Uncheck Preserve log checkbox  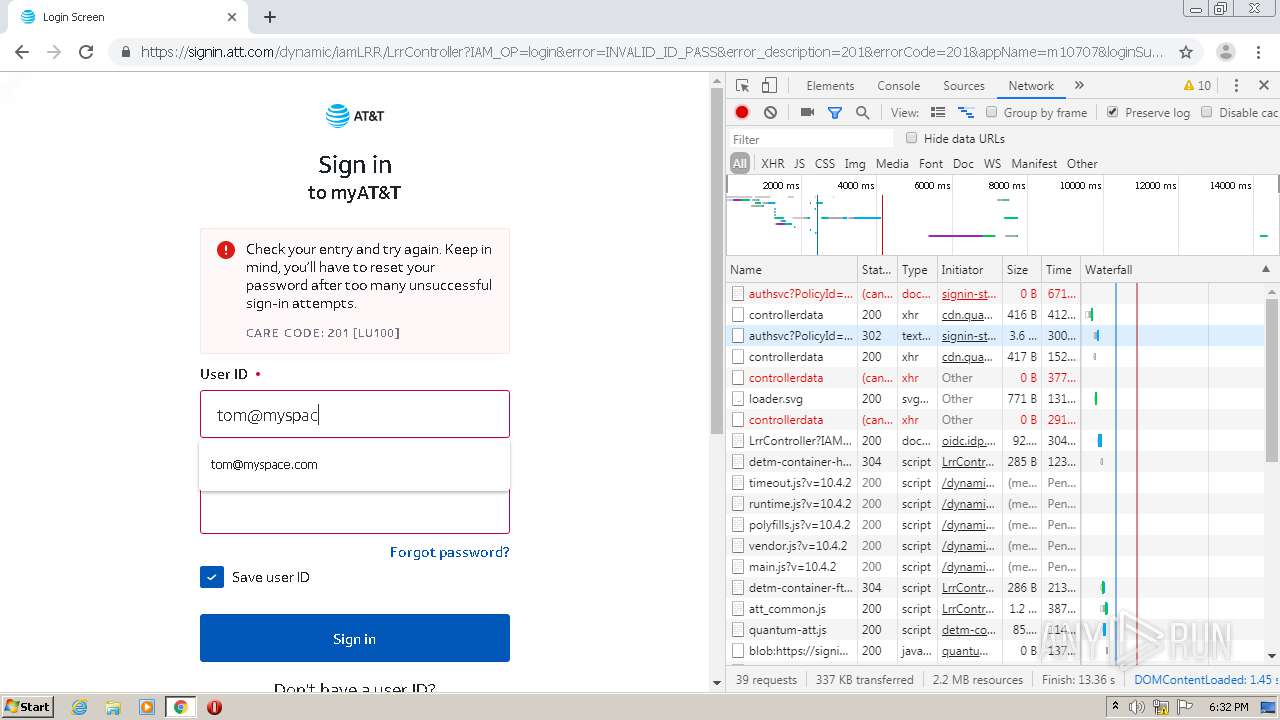[1112, 112]
